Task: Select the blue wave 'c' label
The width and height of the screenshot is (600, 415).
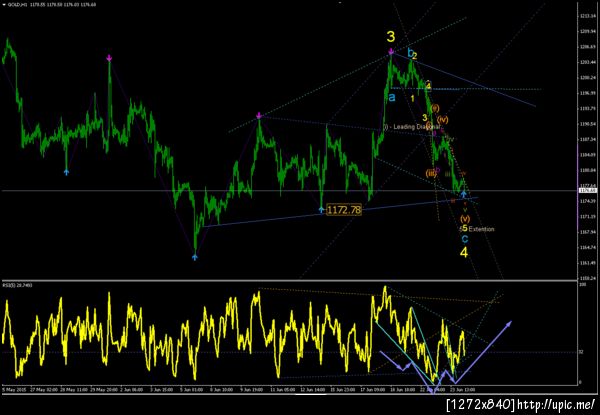Action: point(464,239)
